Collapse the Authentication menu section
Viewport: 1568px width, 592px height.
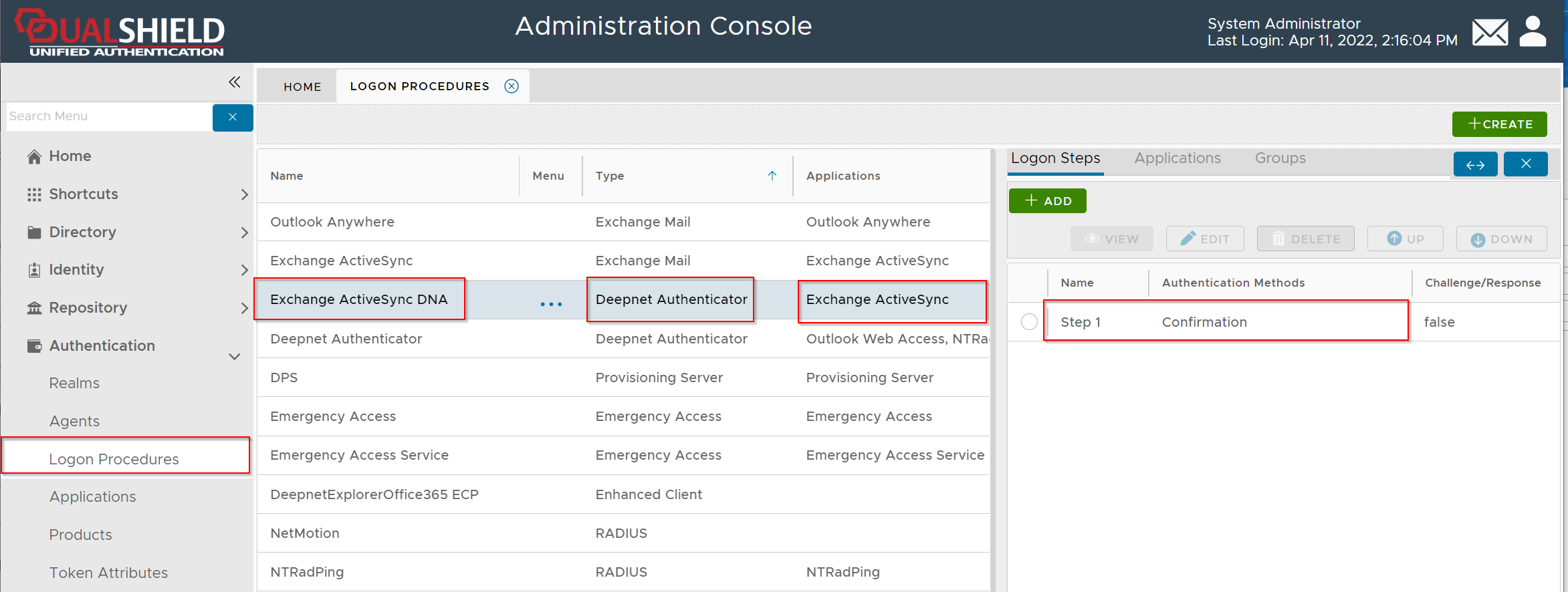pos(235,357)
